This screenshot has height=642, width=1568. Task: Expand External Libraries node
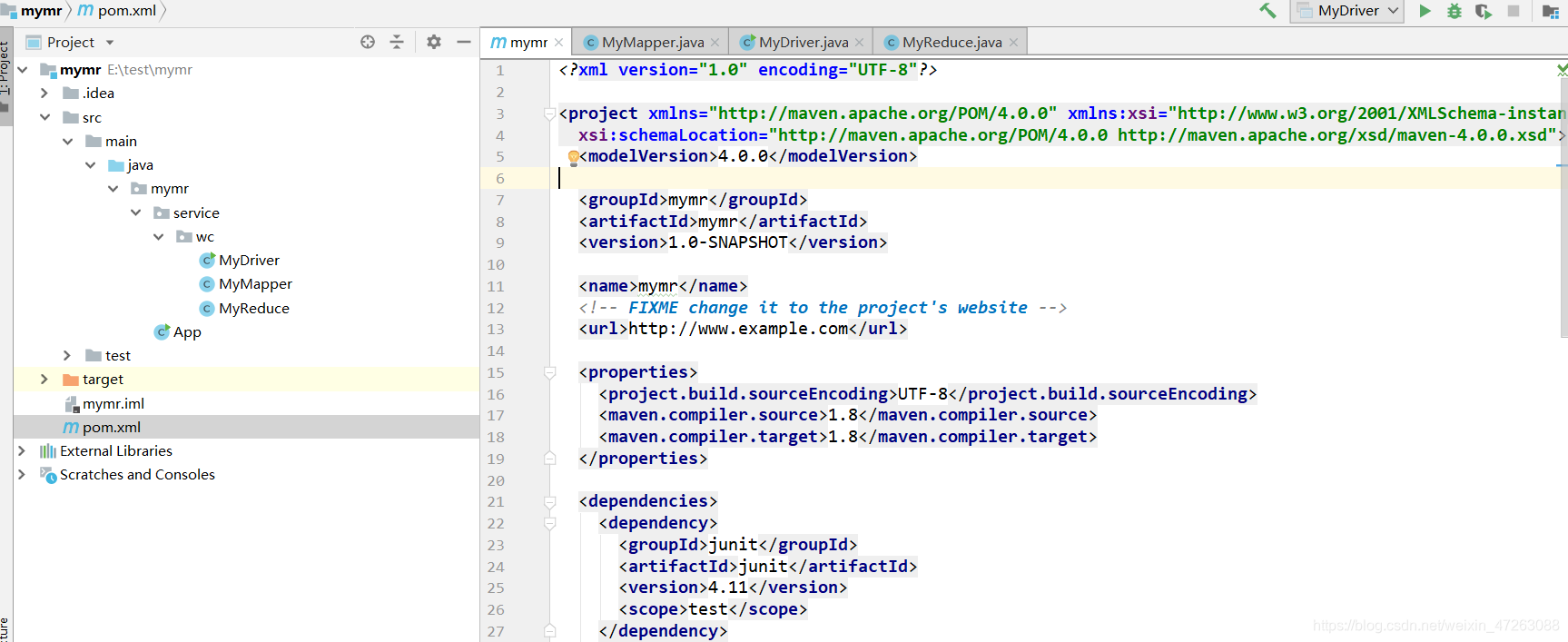point(22,450)
